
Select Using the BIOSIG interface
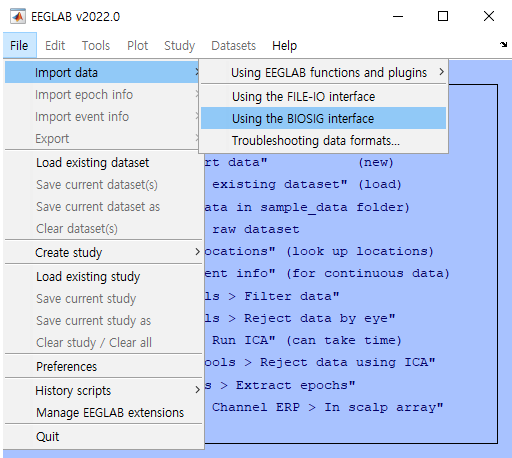323,118
